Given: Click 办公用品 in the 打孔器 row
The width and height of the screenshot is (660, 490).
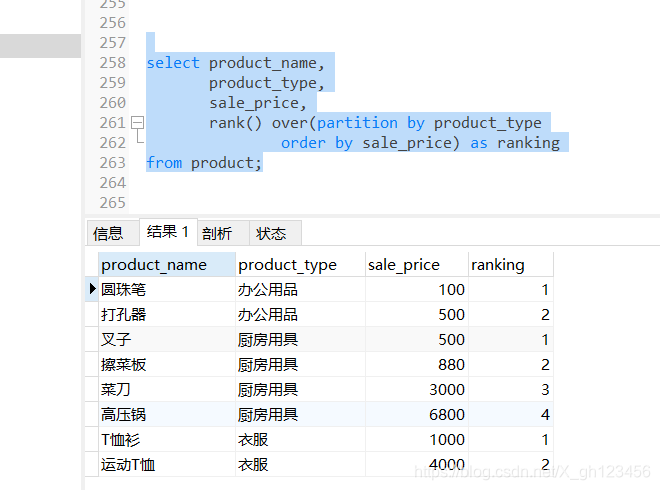Looking at the screenshot, I should [300, 314].
